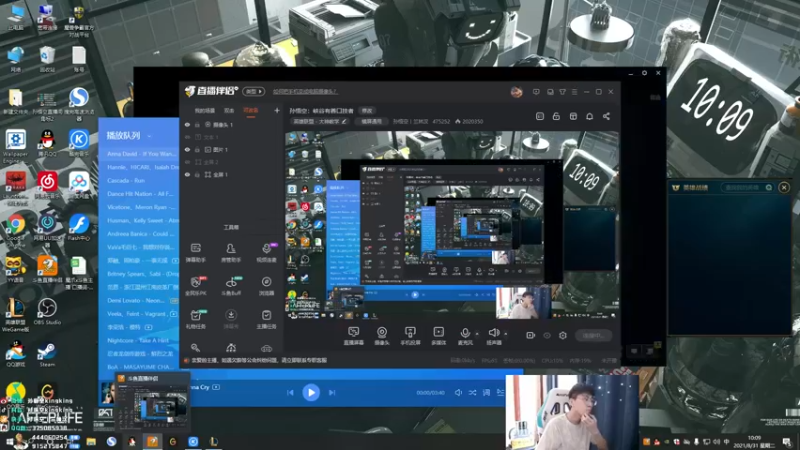Viewport: 800px width, 450px height.
Task: Toggle lock on 全屏 1 source
Action: [197, 174]
